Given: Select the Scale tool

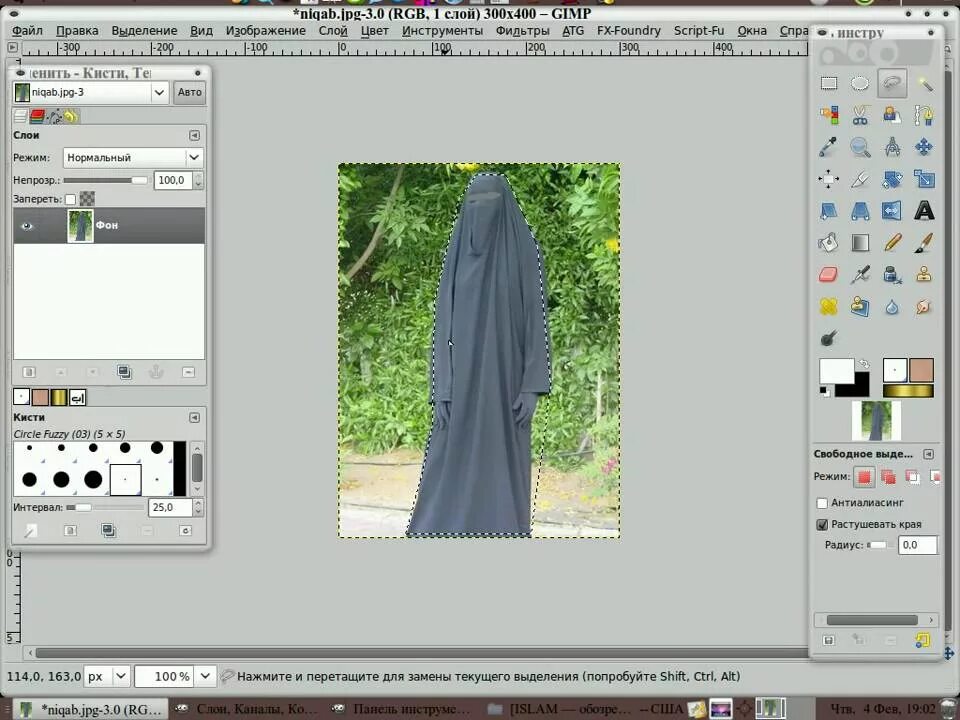Looking at the screenshot, I should [x=924, y=179].
